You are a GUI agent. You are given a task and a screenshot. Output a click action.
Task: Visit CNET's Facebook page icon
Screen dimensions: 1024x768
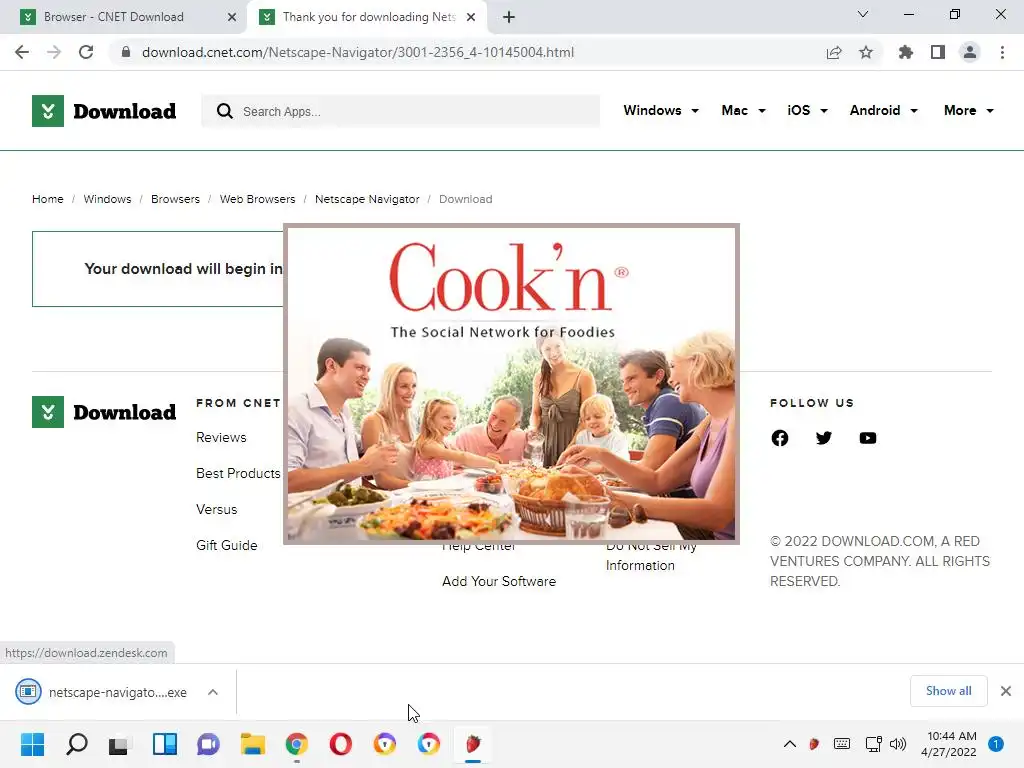[780, 438]
